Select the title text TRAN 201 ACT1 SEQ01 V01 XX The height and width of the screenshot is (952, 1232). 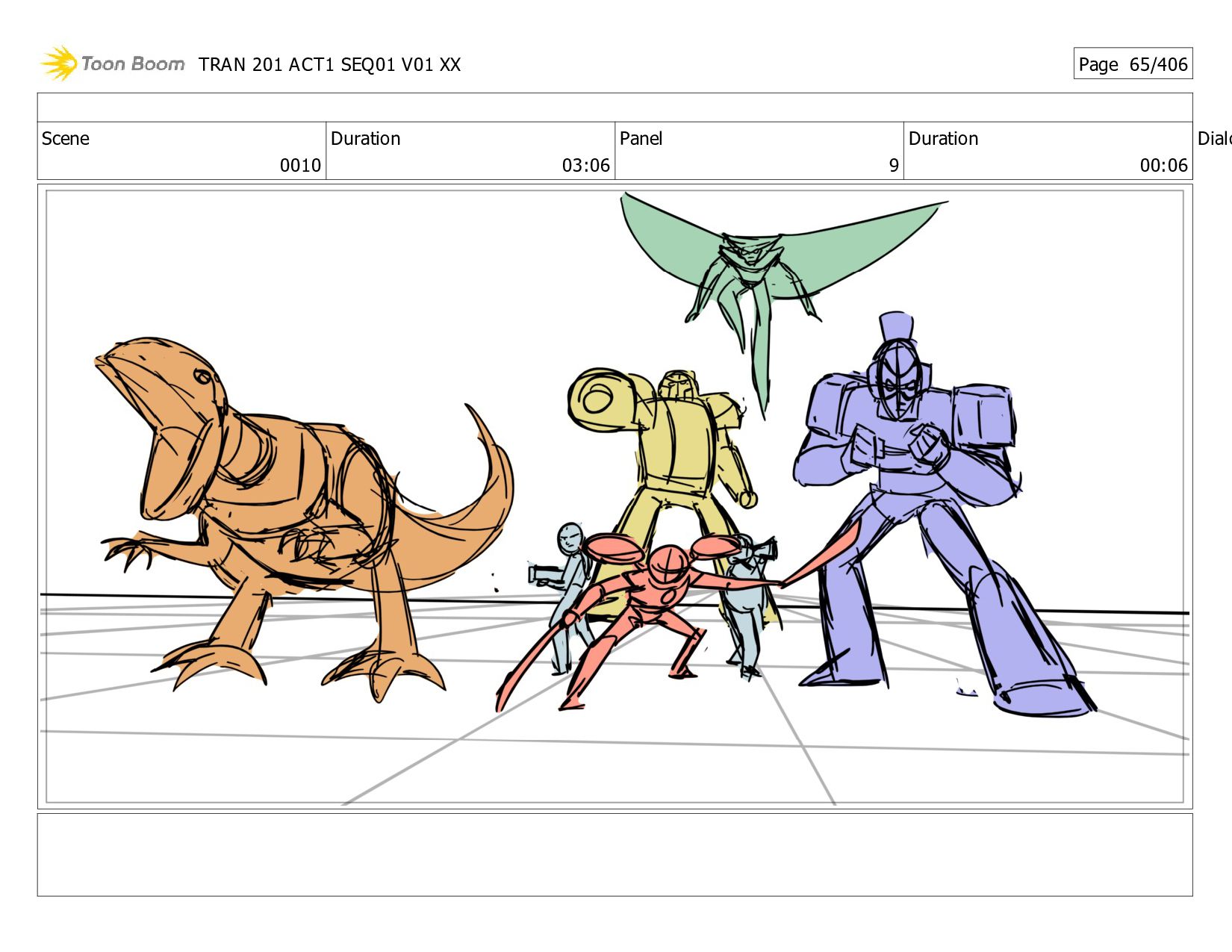329,65
